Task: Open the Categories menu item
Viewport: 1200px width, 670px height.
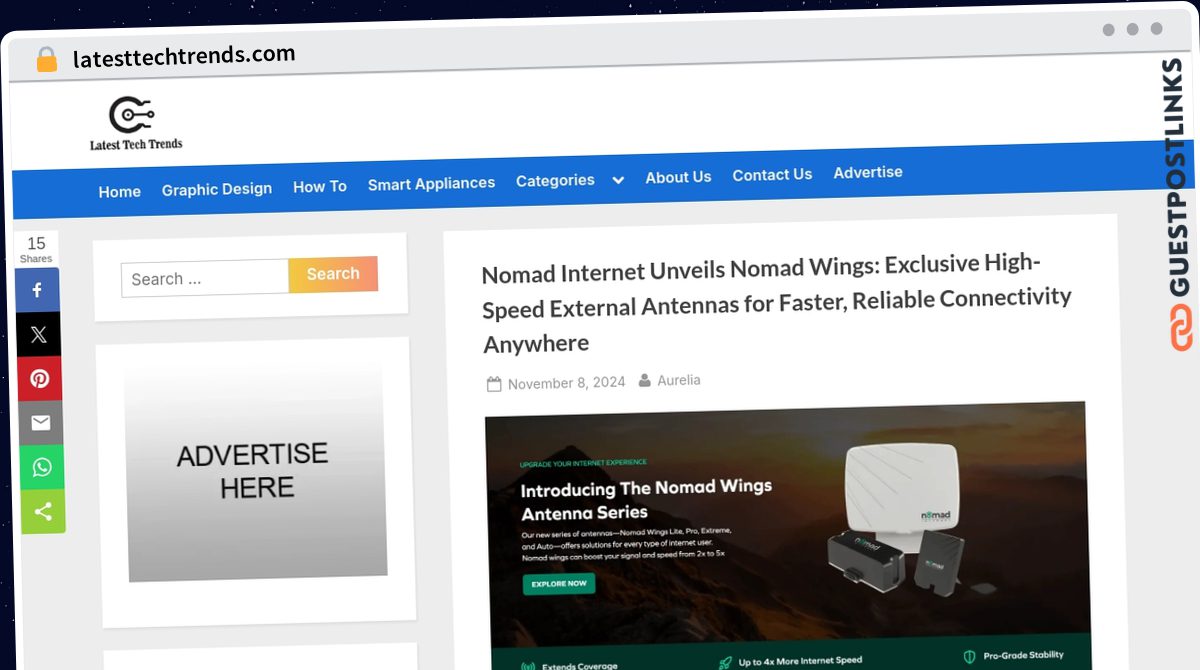Action: coord(555,181)
